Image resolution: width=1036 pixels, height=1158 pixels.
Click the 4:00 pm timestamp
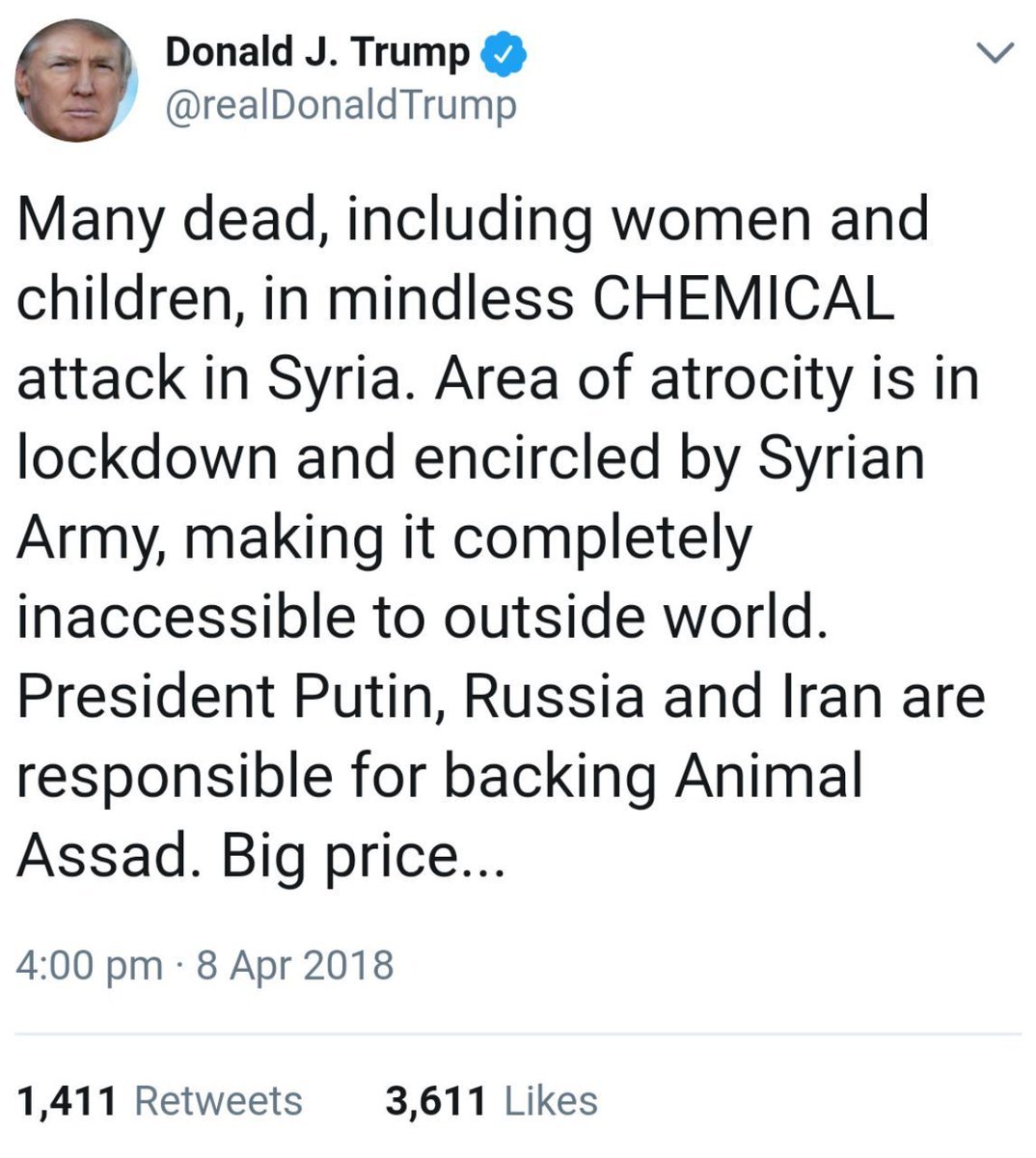click(x=90, y=964)
